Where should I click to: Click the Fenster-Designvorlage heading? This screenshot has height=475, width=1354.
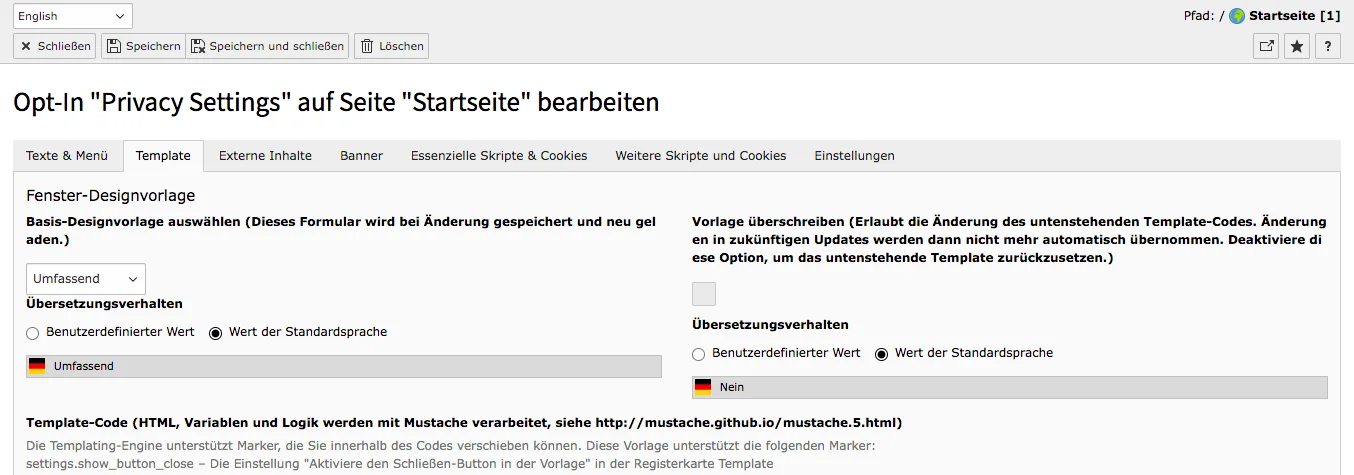110,196
